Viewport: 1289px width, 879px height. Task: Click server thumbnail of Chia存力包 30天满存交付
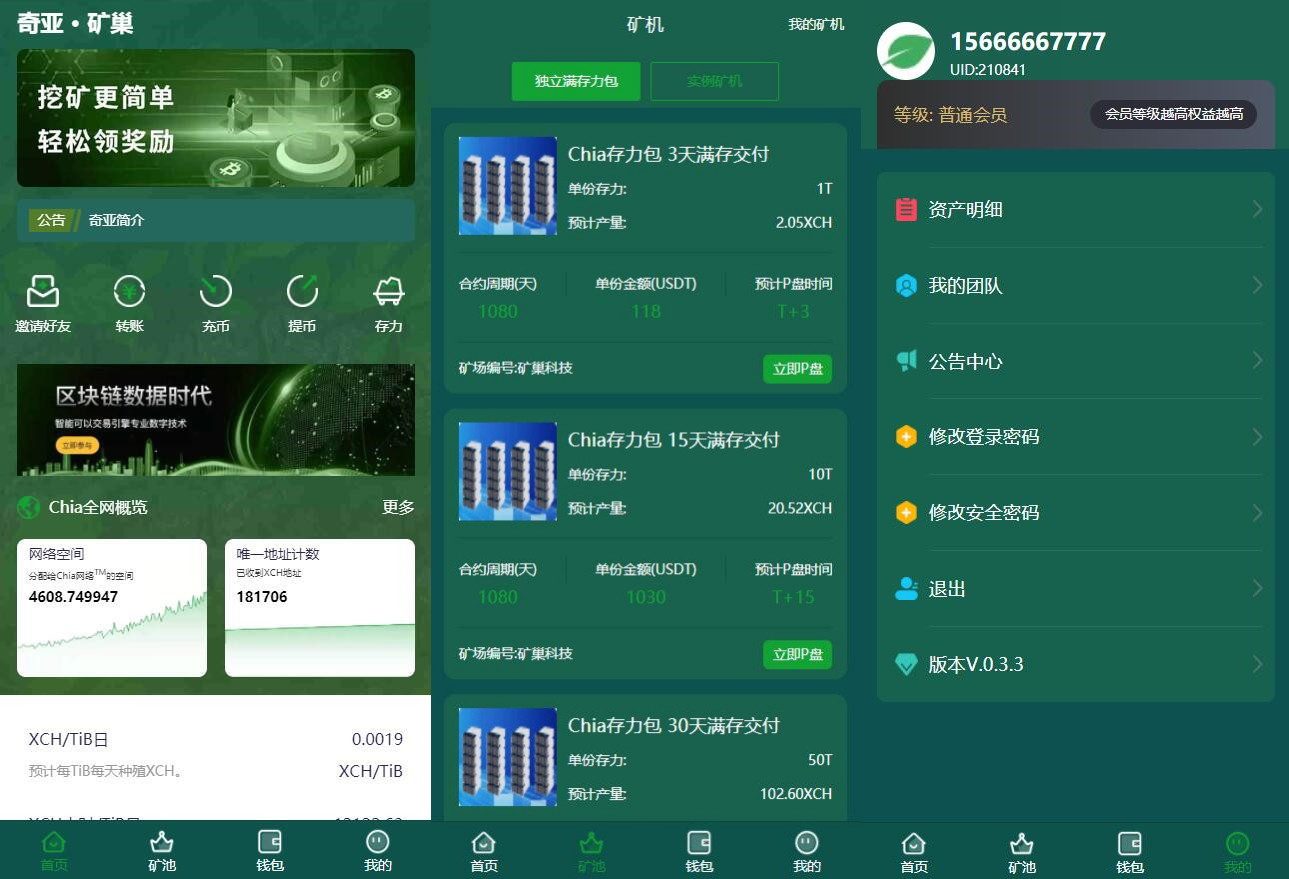pos(508,757)
